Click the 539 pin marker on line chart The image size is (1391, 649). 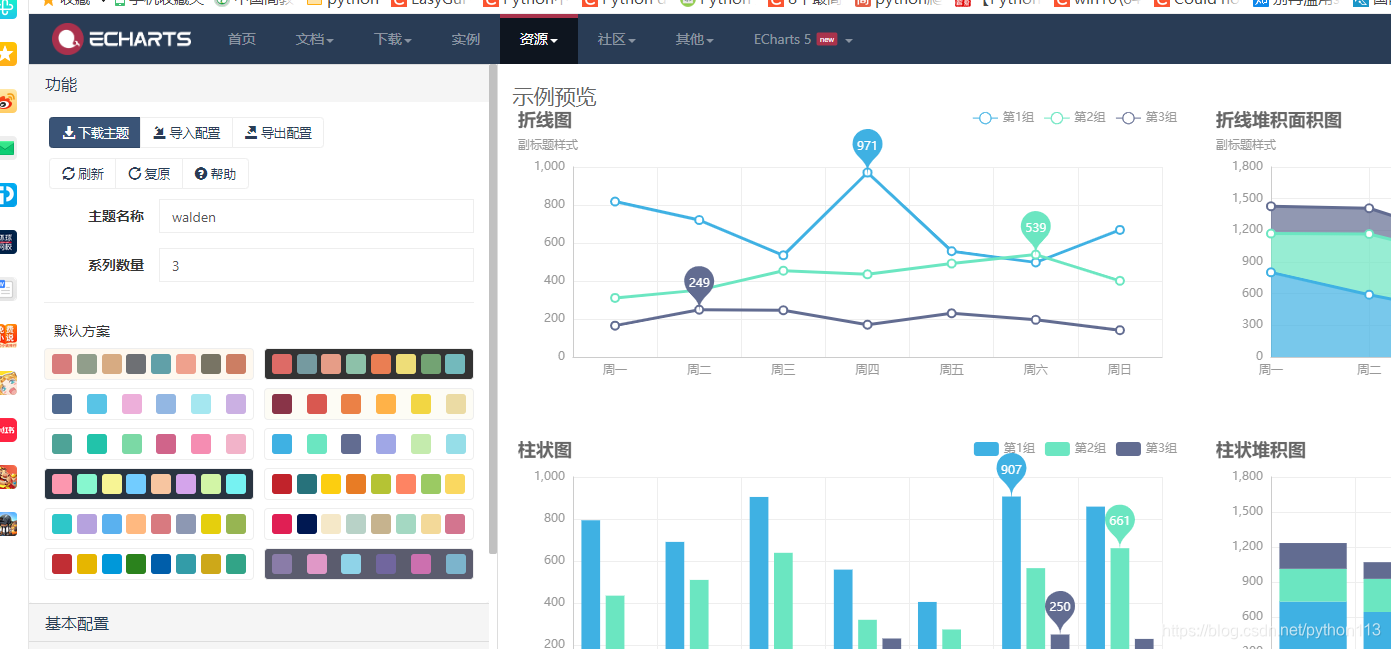(x=1035, y=229)
